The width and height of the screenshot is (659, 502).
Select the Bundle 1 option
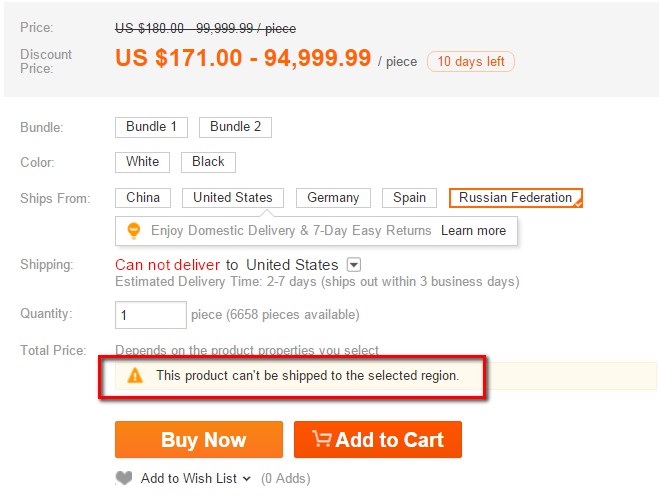pyautogui.click(x=152, y=127)
